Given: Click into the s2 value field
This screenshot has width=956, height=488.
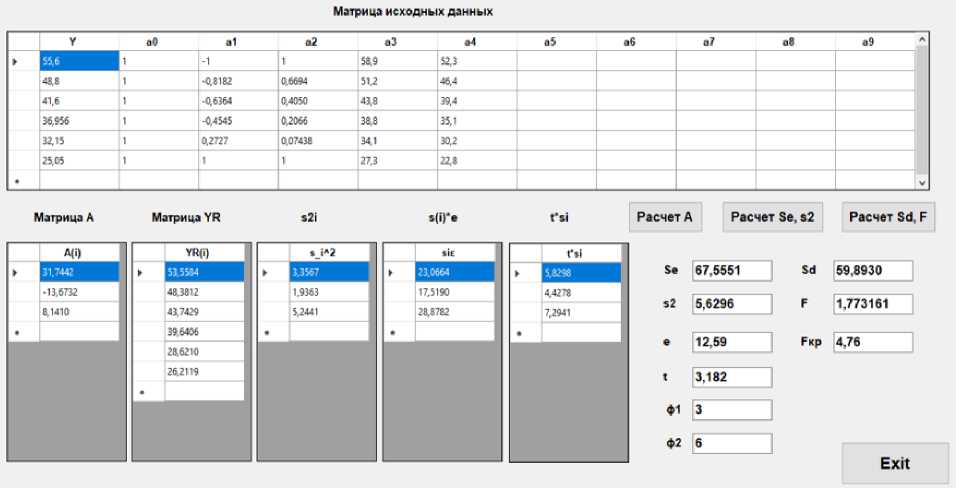Looking at the screenshot, I should pyautogui.click(x=732, y=304).
